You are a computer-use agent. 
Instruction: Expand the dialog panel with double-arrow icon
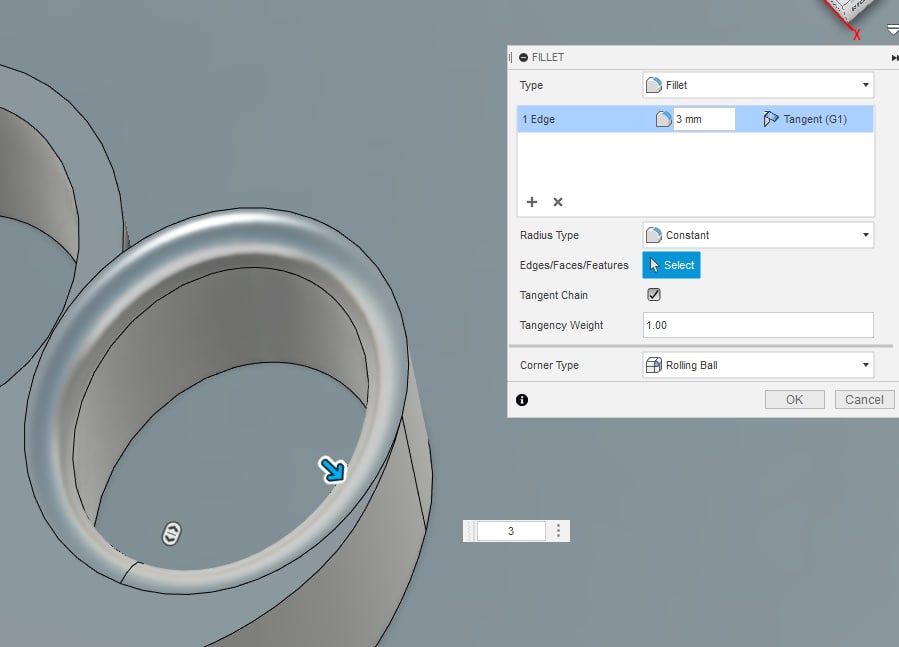[x=894, y=58]
